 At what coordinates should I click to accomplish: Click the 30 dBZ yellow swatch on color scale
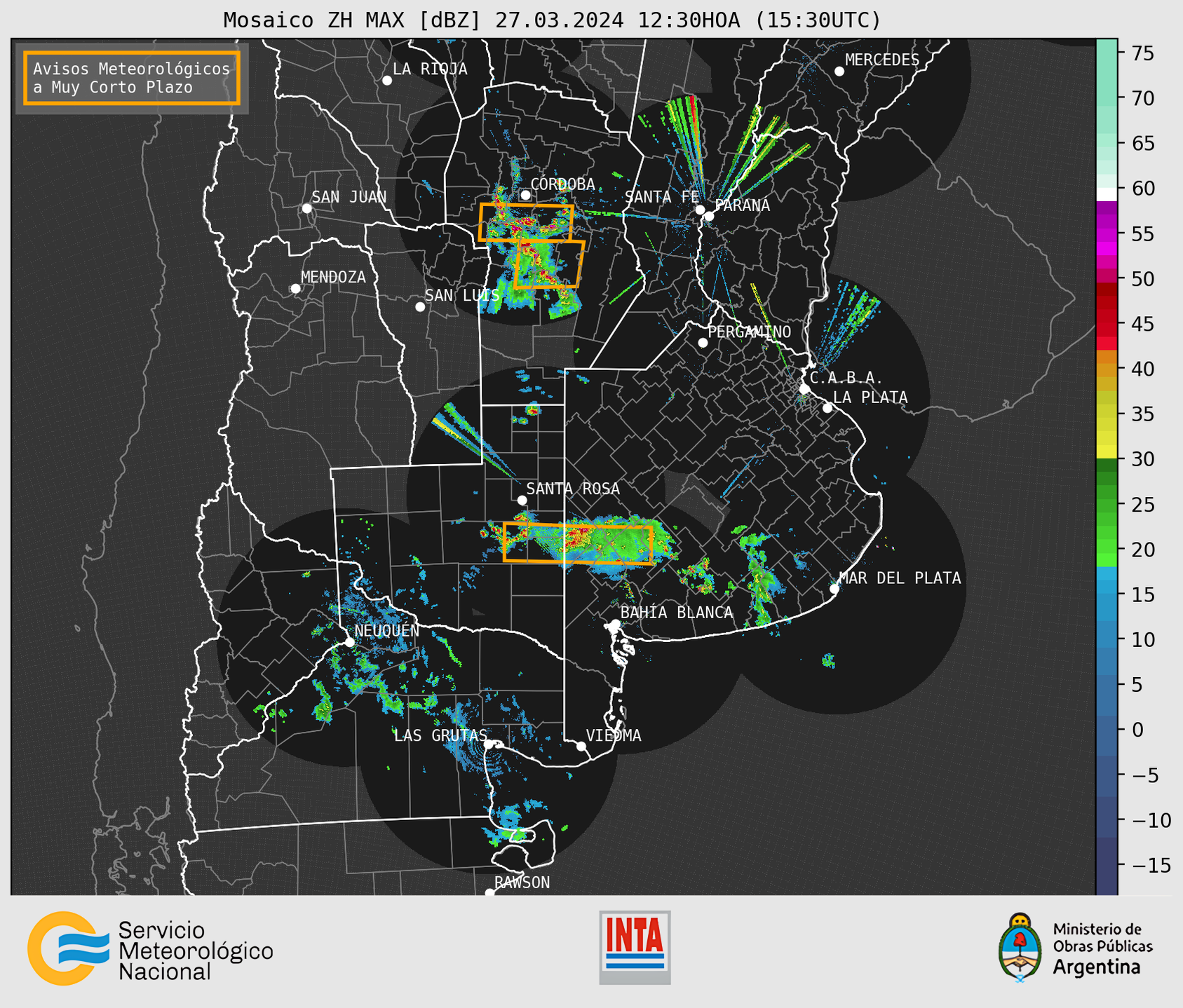[1107, 452]
